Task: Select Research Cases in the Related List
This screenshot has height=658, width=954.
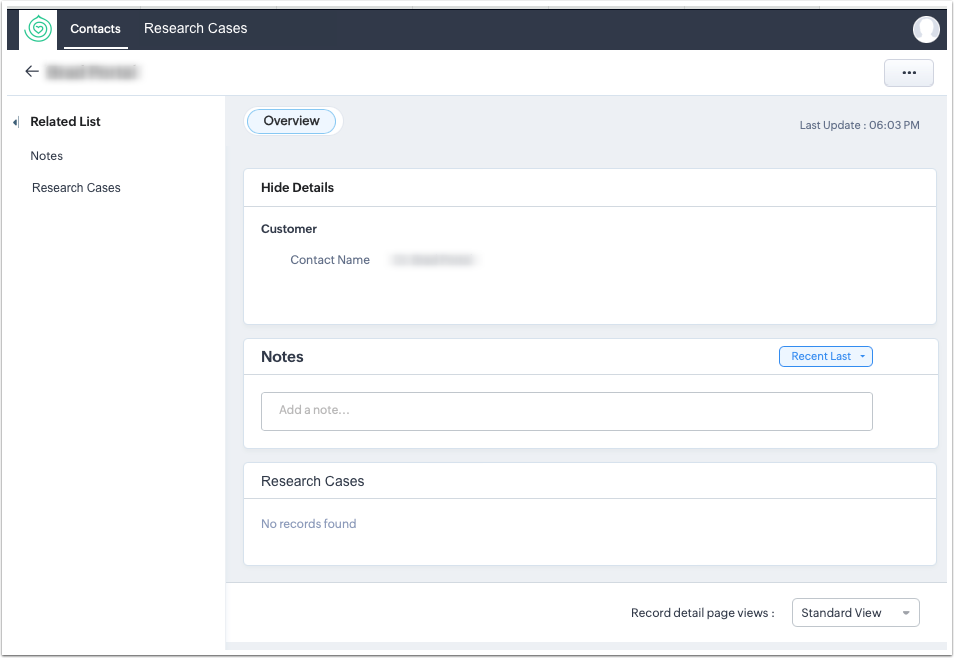Action: [x=76, y=188]
